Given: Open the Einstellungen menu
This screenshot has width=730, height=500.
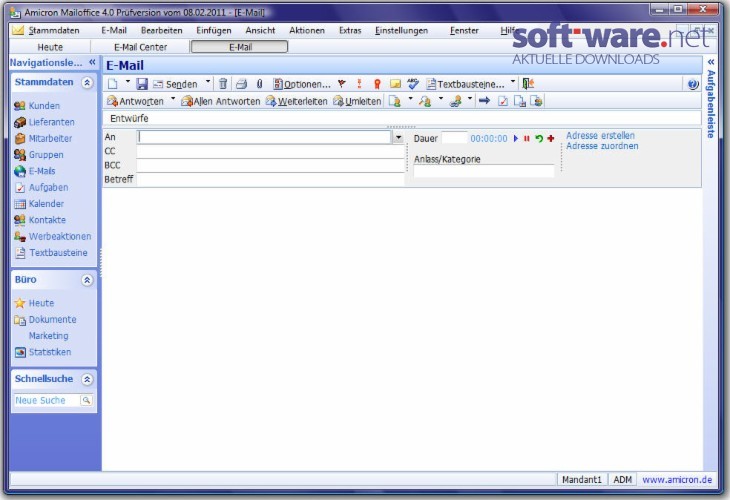Looking at the screenshot, I should [x=401, y=31].
